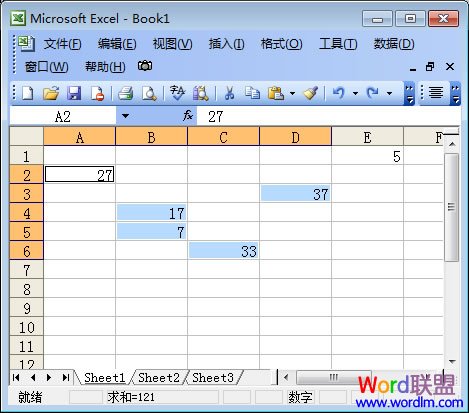Open the 数据(D) menu
Image resolution: width=469 pixels, height=413 pixels.
coord(394,44)
